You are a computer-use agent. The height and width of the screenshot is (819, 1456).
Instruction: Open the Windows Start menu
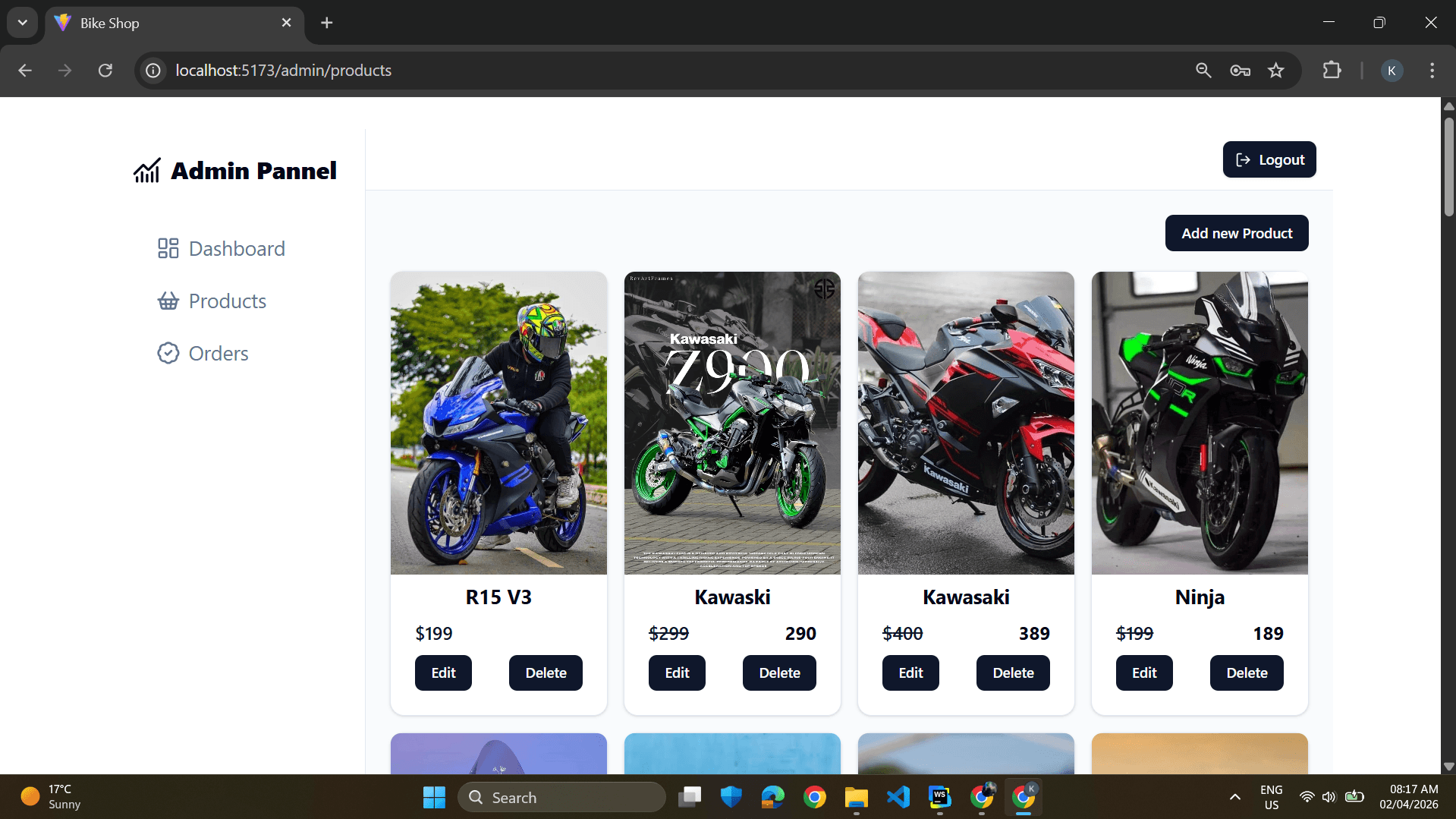pos(434,797)
